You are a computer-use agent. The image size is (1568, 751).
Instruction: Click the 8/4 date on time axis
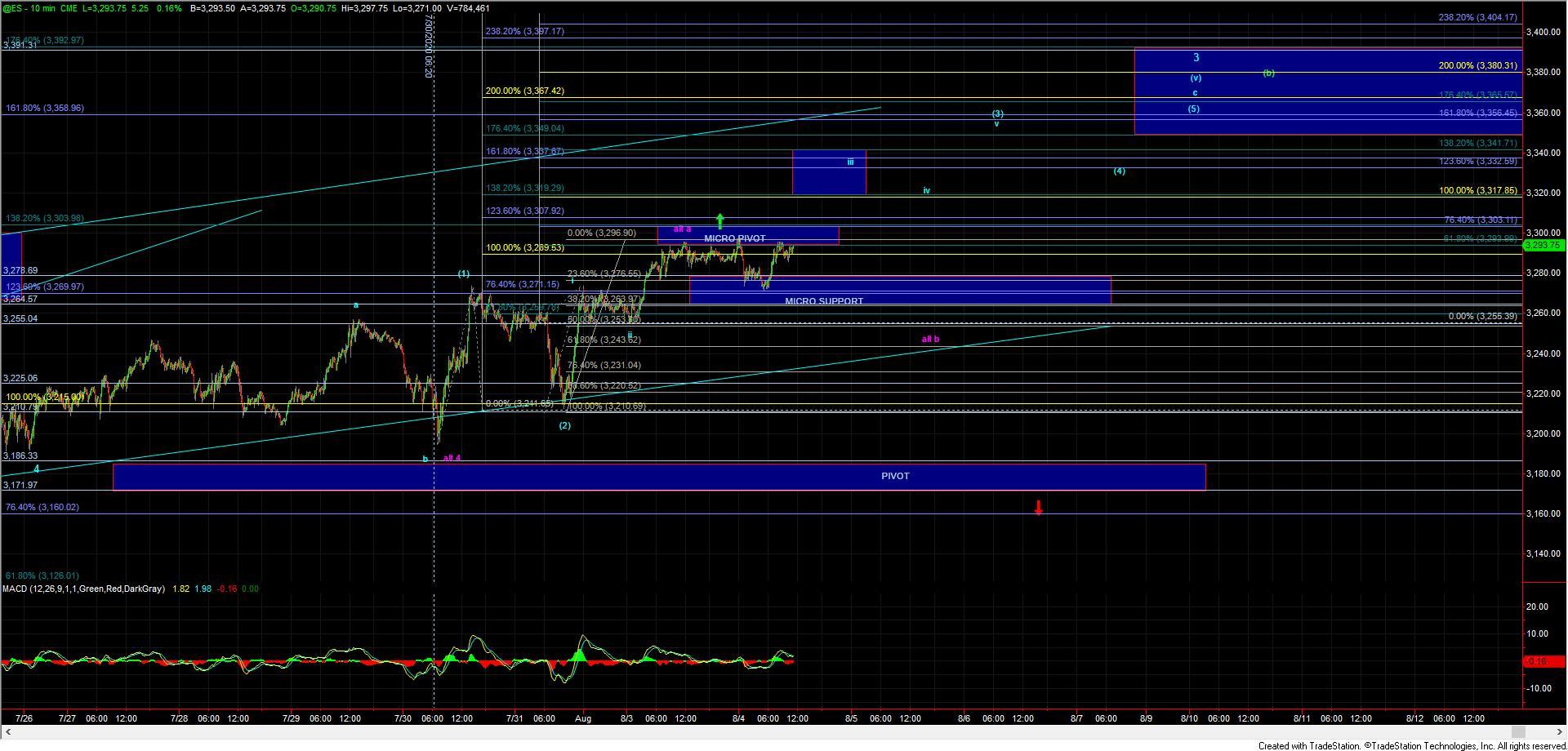pyautogui.click(x=737, y=718)
